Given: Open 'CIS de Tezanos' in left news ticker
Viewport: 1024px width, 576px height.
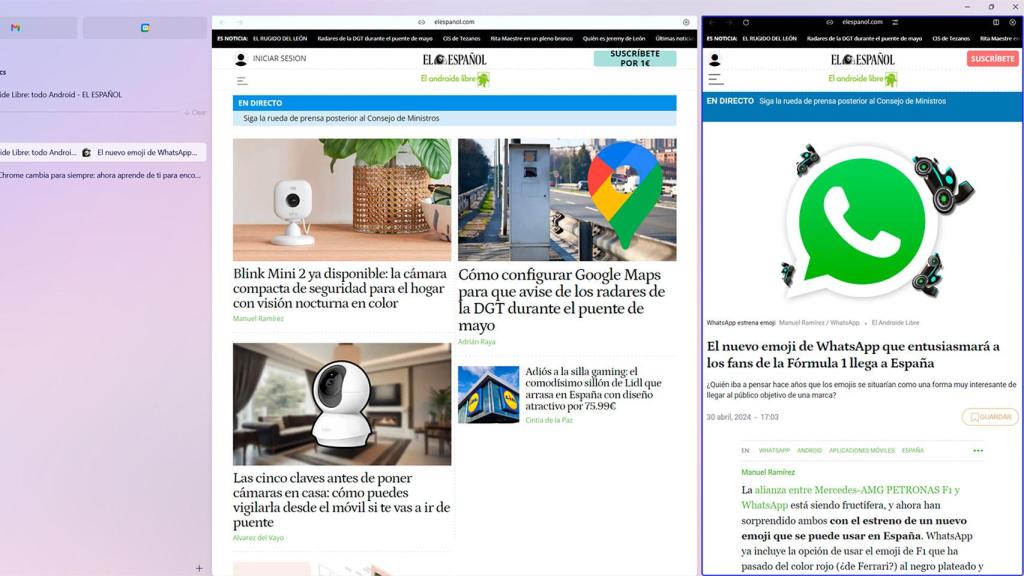Looking at the screenshot, I should tap(461, 39).
